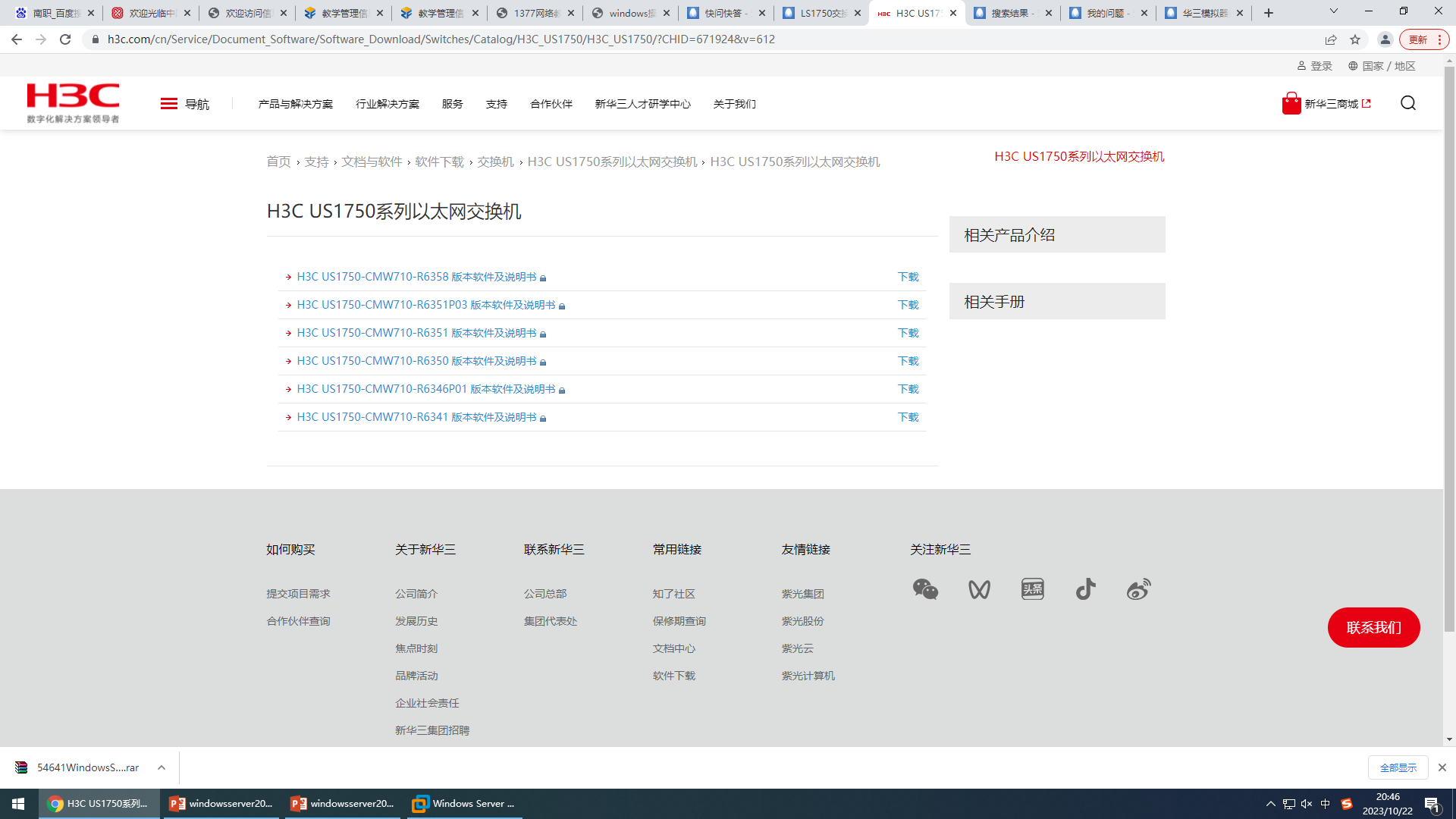Open the 产品与解决方案 menu

point(295,104)
